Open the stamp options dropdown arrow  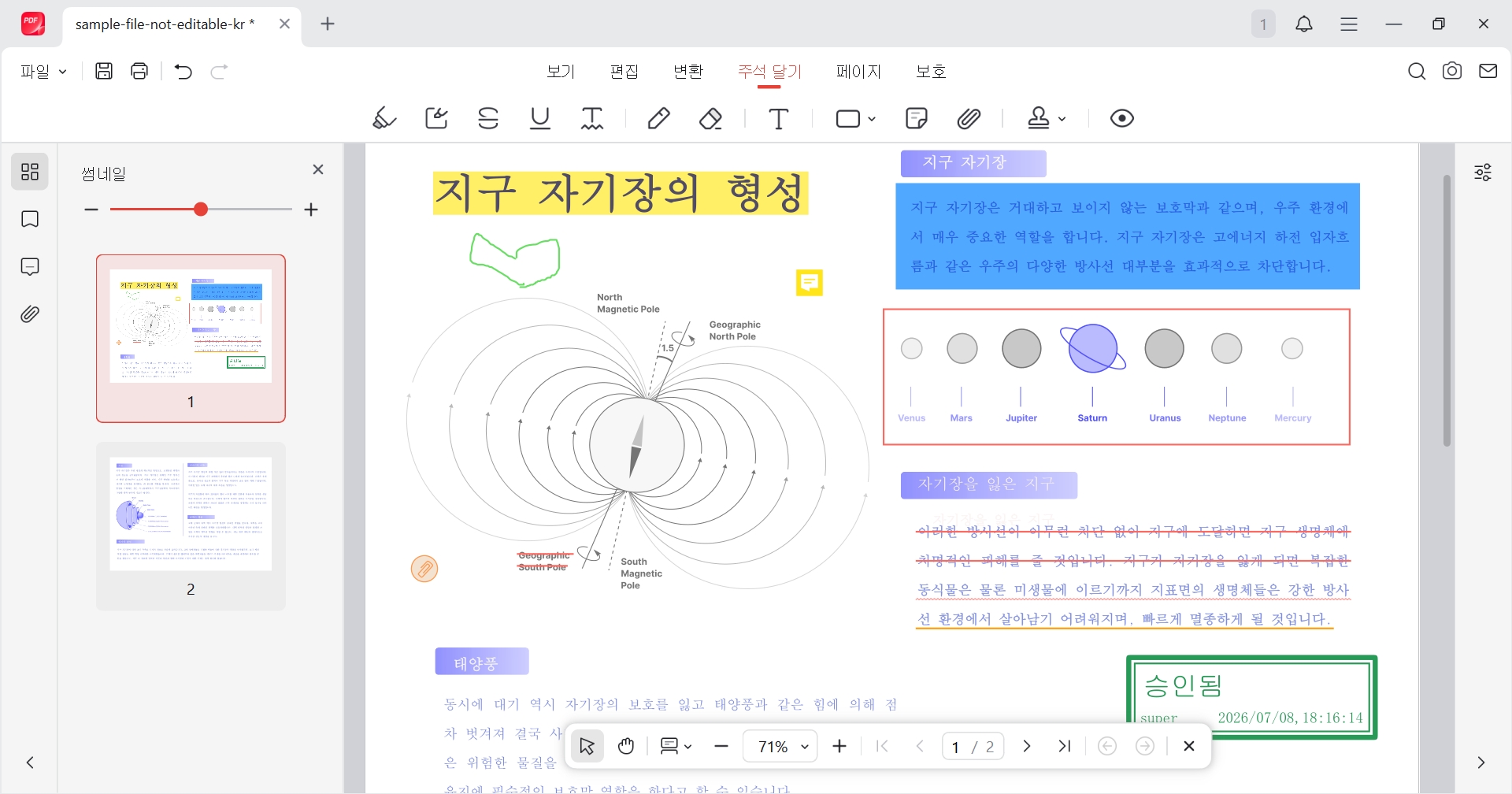1062,119
